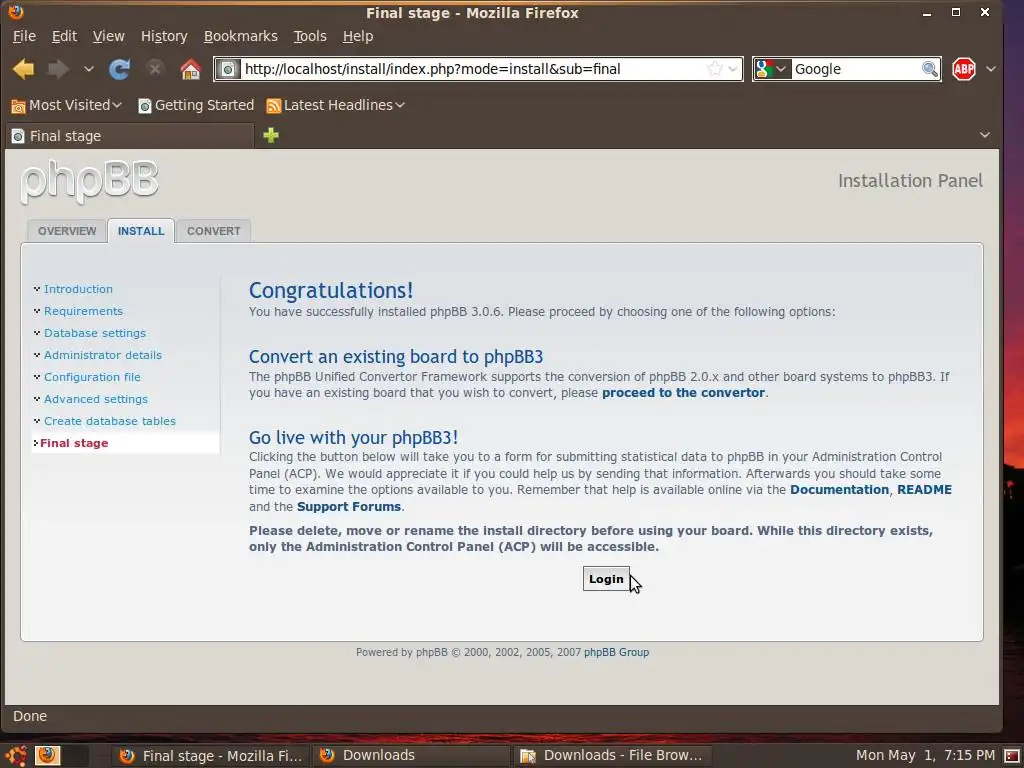The width and height of the screenshot is (1024, 768).
Task: Open the View menu
Action: click(x=108, y=37)
